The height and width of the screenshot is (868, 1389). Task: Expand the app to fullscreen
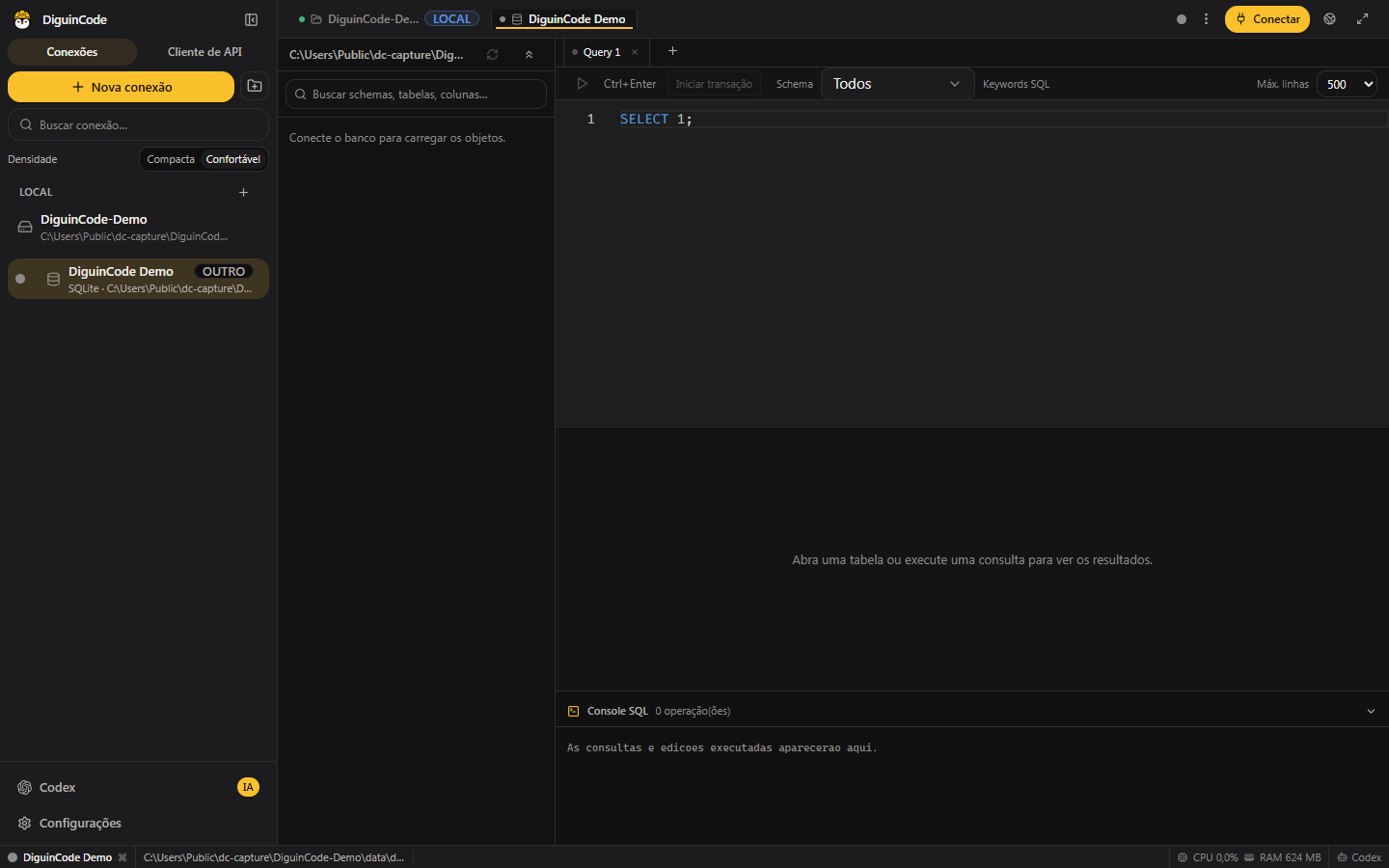(x=1362, y=19)
